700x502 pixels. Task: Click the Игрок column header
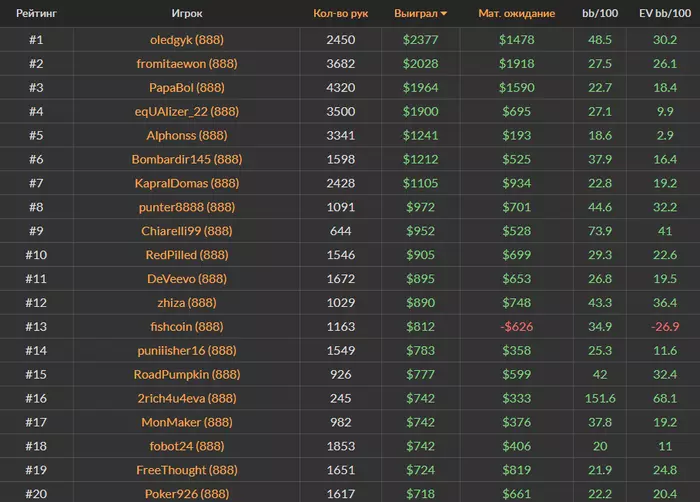[187, 13]
